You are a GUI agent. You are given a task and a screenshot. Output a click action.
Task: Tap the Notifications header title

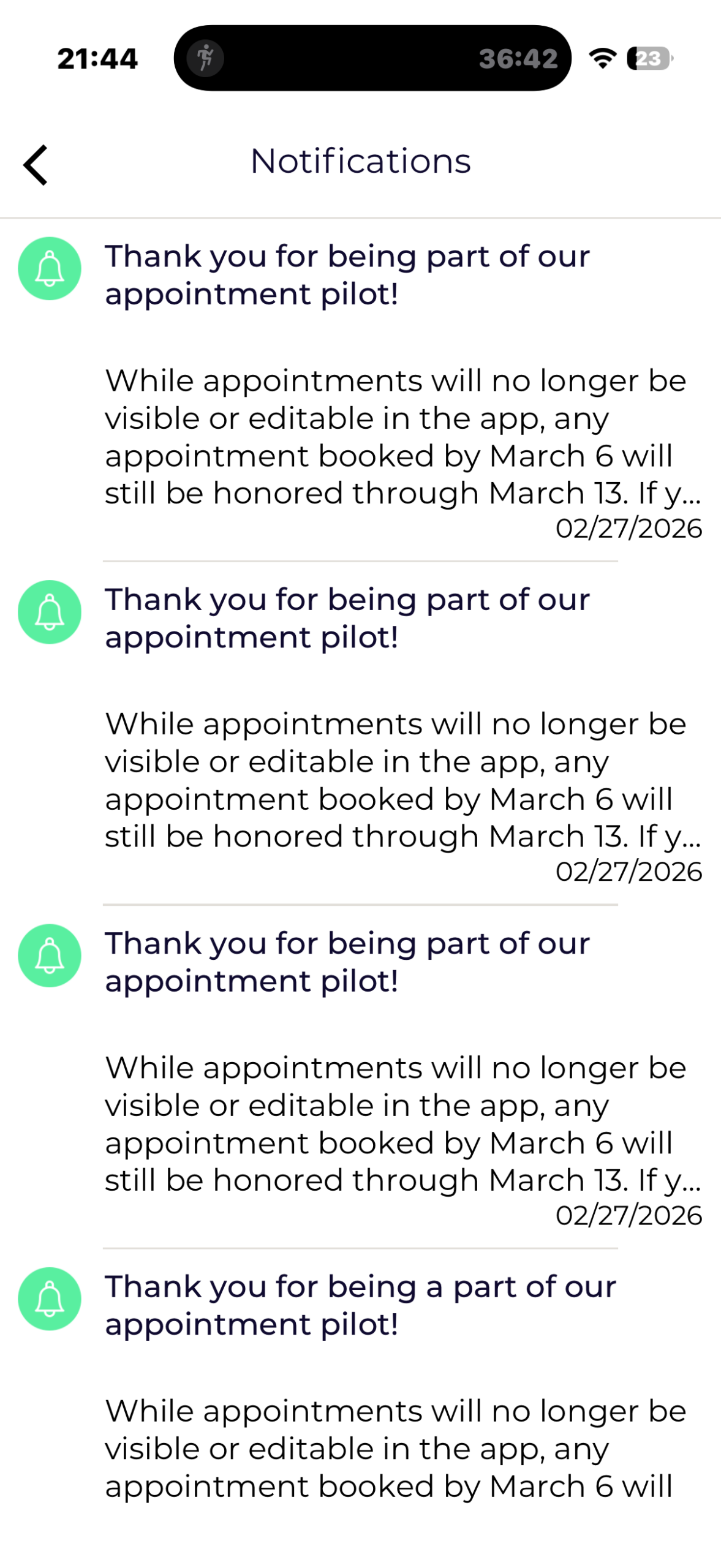360,161
